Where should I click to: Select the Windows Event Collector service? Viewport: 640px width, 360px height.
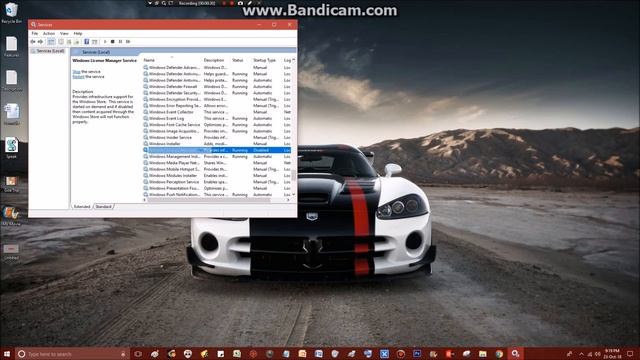[x=217, y=112]
